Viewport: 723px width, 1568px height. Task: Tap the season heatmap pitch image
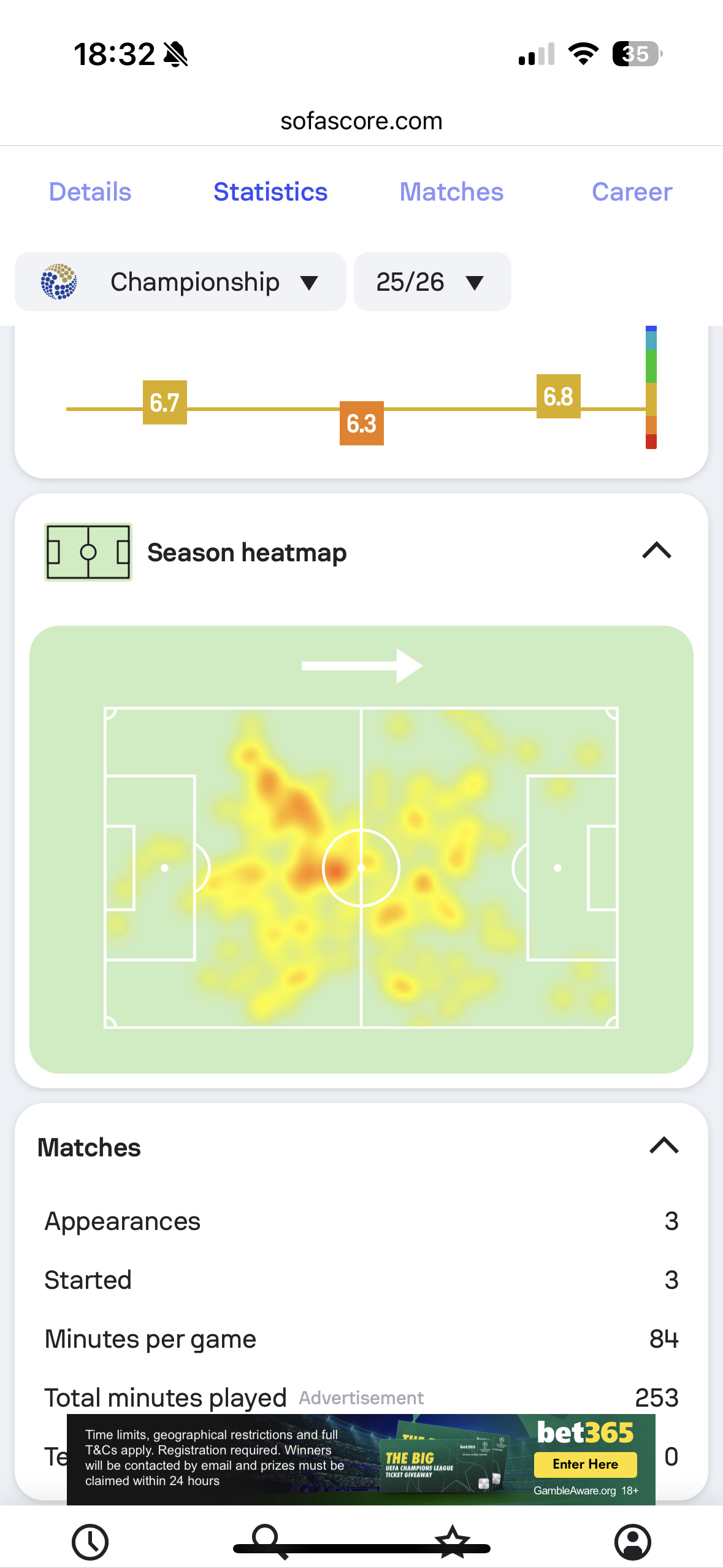[x=361, y=850]
